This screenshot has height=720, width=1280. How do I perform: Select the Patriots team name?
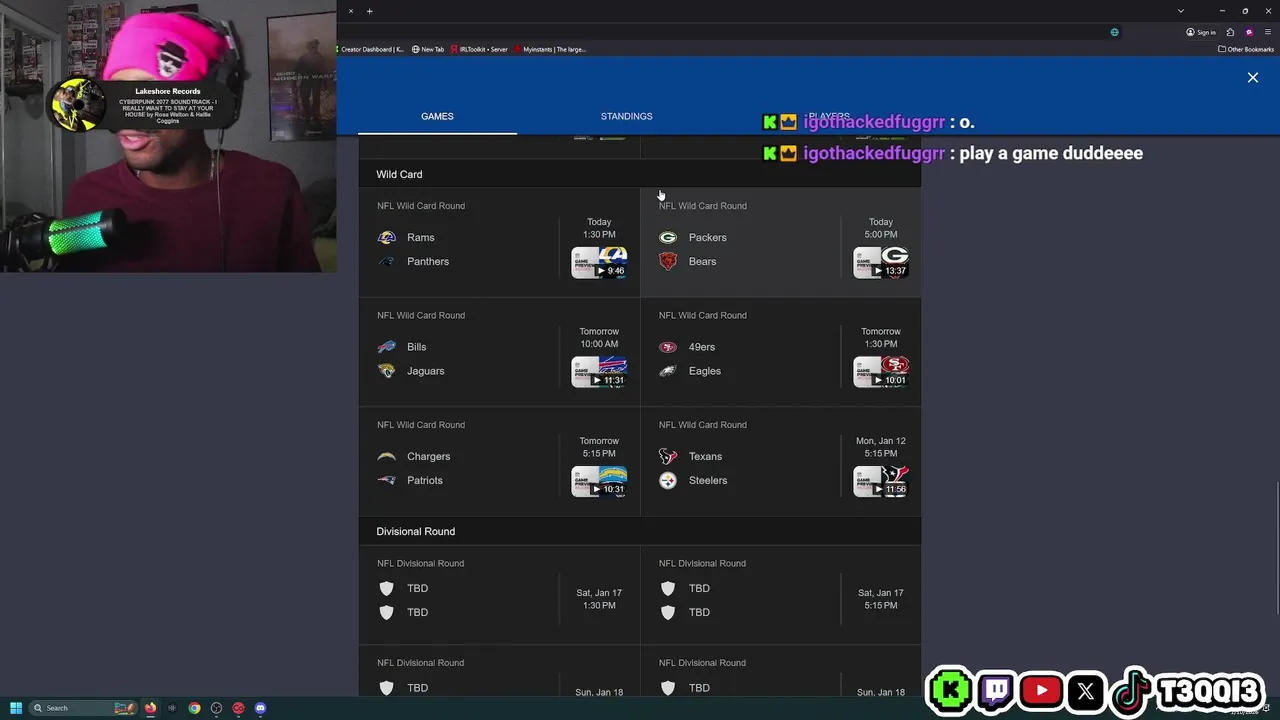click(x=424, y=480)
